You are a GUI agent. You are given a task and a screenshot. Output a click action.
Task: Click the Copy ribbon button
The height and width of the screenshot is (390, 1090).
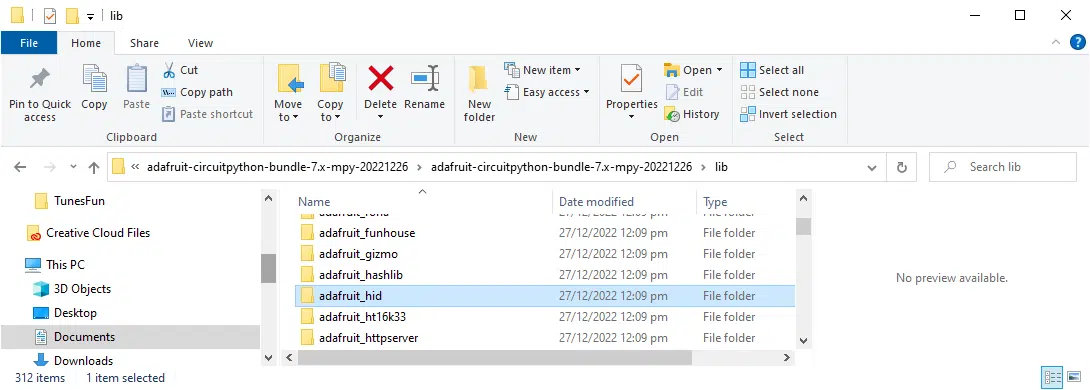(x=94, y=88)
